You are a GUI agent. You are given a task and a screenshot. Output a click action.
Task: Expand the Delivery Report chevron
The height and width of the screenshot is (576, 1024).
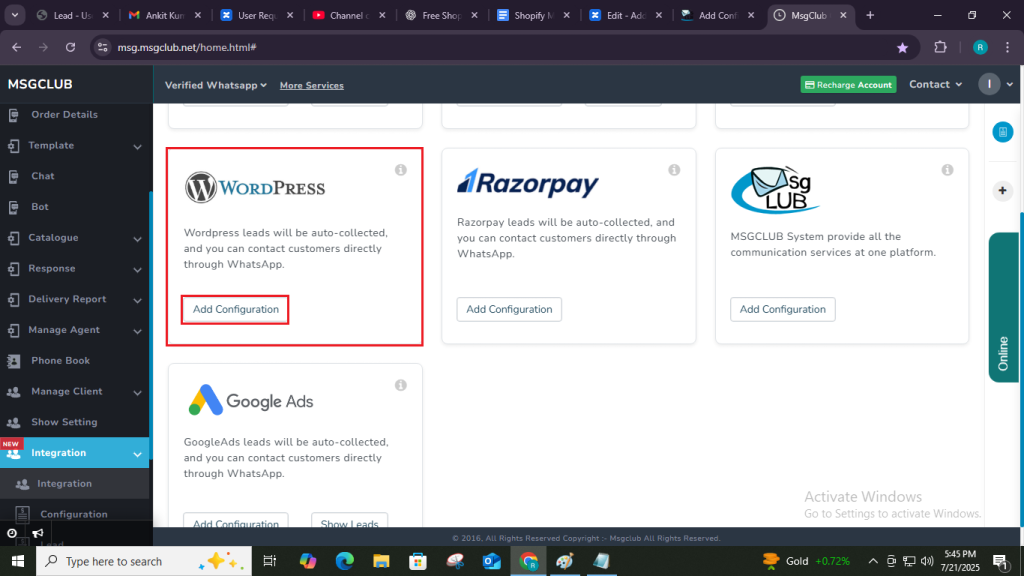[137, 300]
